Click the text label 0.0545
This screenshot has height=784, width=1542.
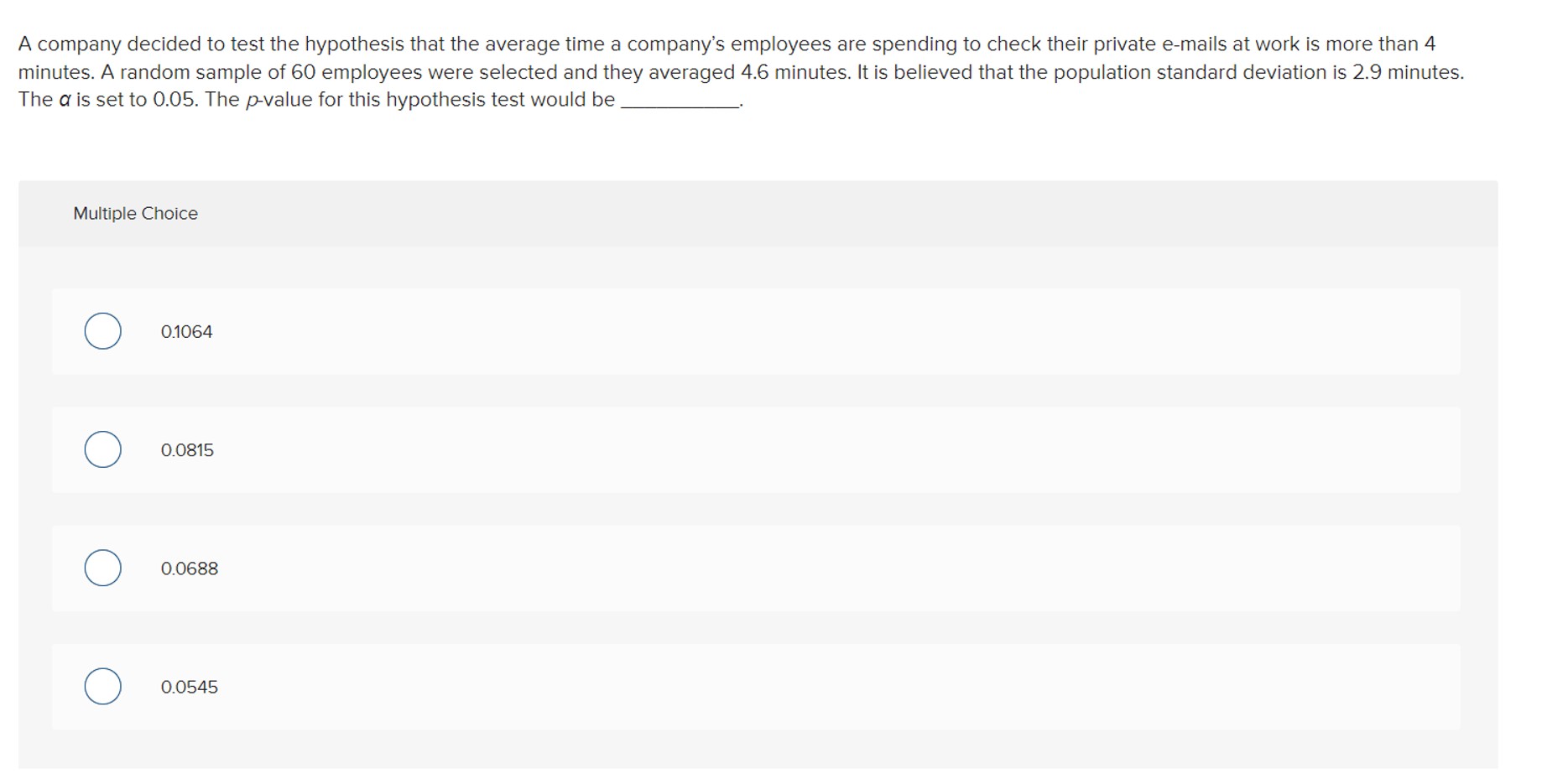(x=190, y=686)
